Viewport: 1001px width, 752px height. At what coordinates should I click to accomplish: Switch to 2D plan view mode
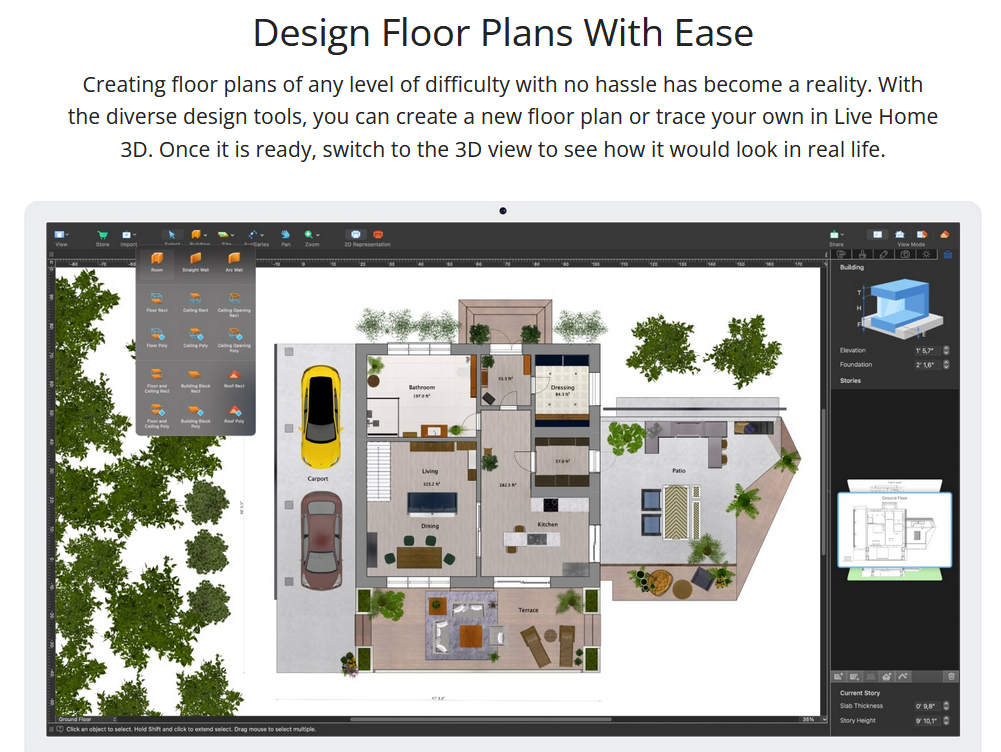[877, 234]
